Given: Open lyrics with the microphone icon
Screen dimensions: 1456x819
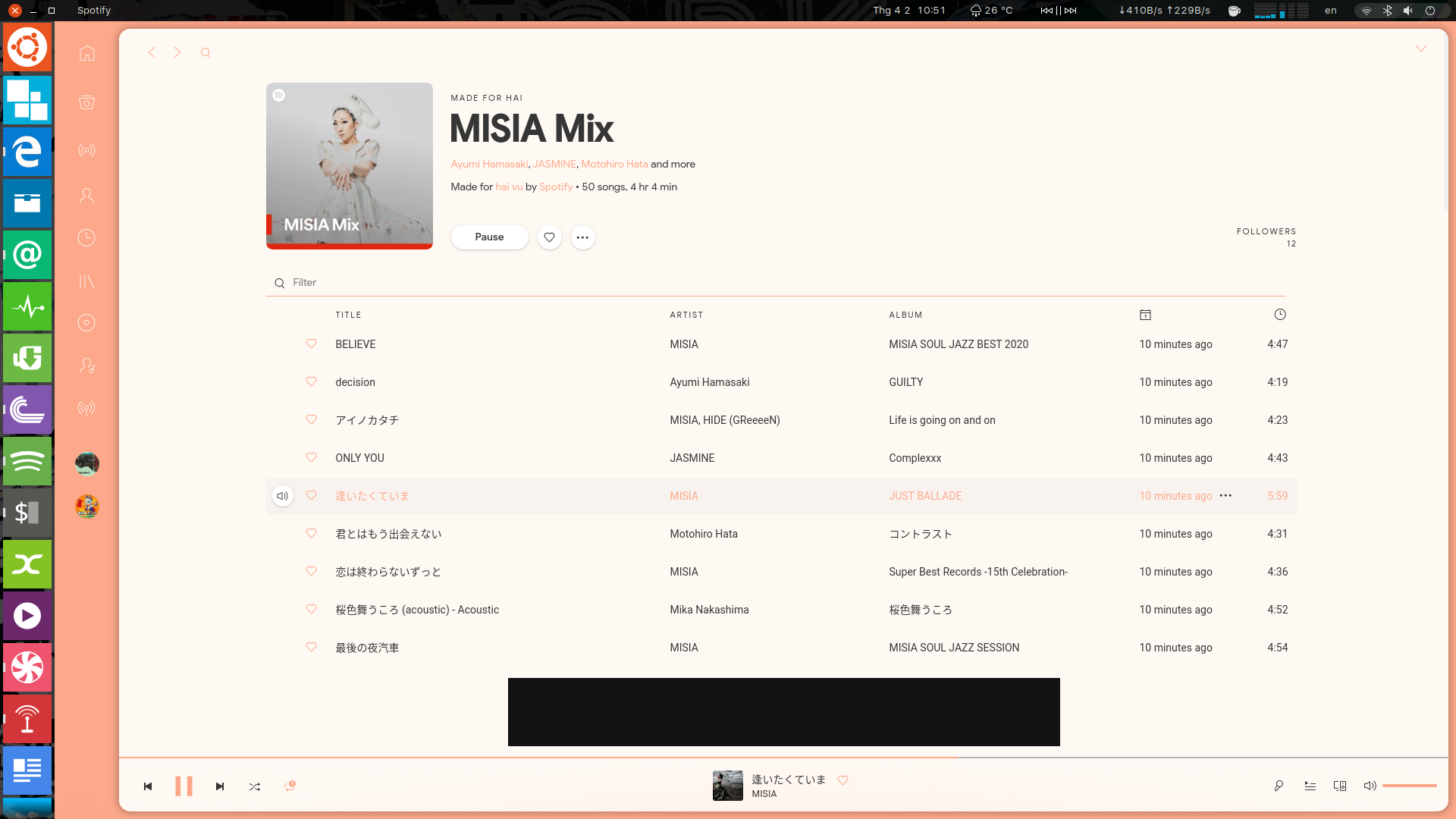Looking at the screenshot, I should (1279, 786).
